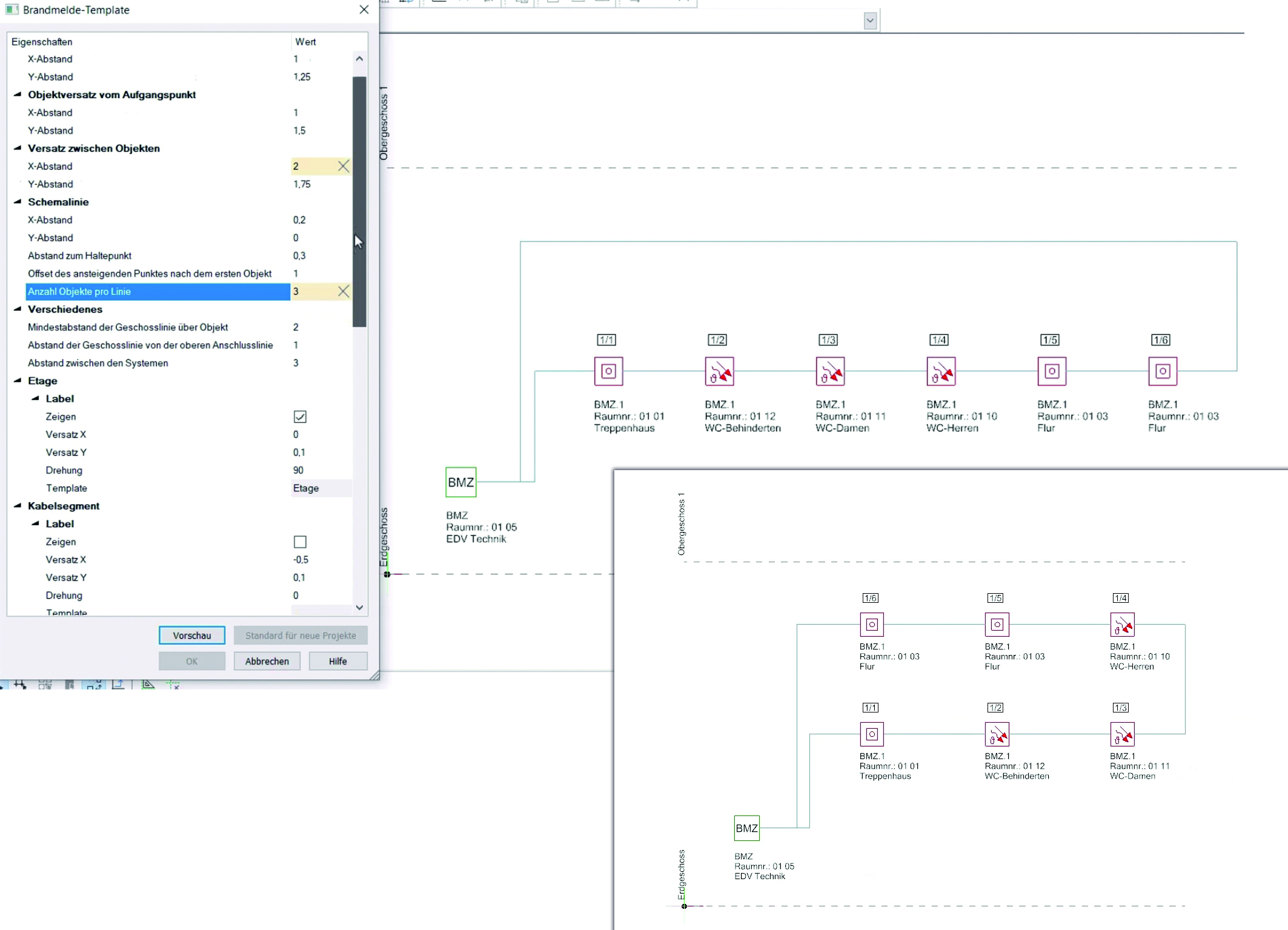
Task: Select the 1/1 smoke detector symbol in upper schematic
Action: pos(608,371)
